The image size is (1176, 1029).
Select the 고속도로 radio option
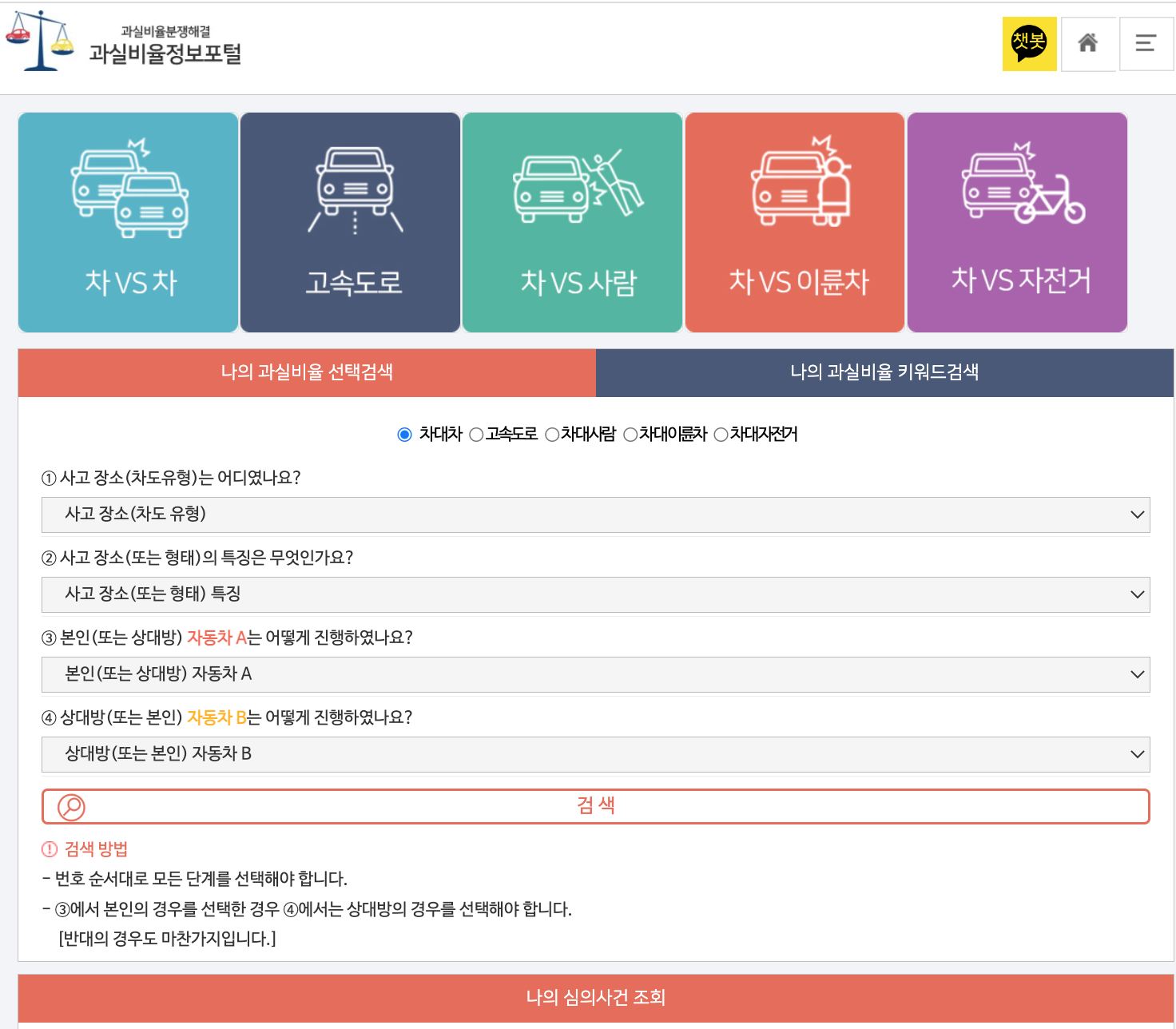(x=477, y=435)
